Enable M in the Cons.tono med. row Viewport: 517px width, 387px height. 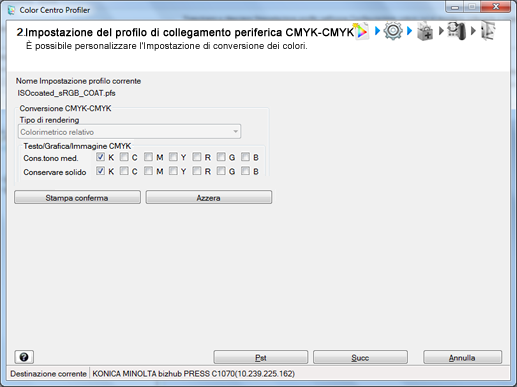click(148, 157)
